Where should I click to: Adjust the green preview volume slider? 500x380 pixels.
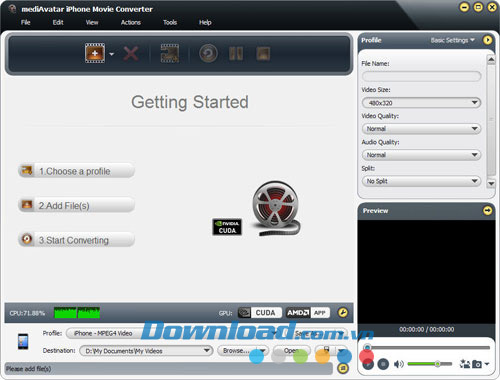430,364
